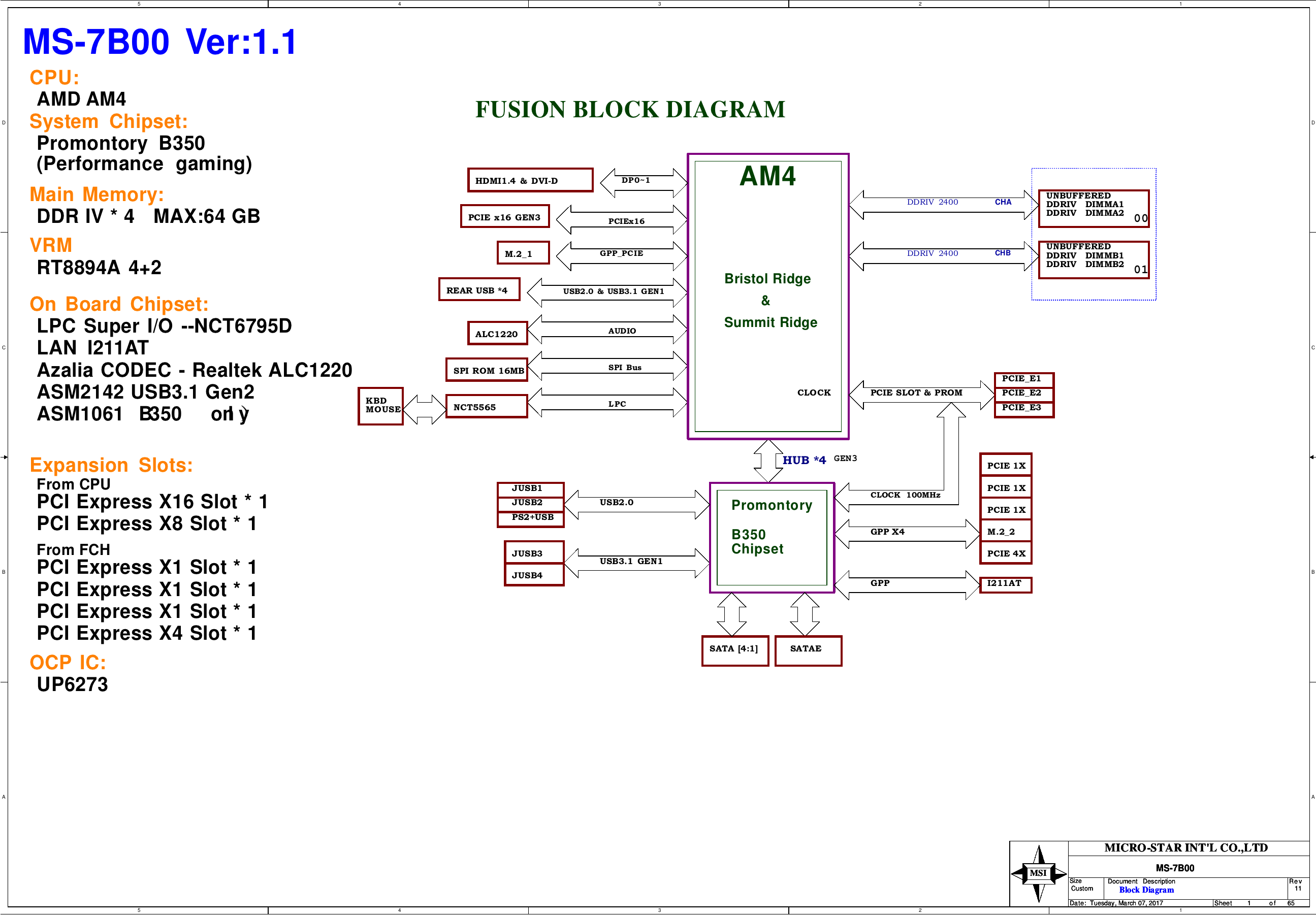
Task: Select the Summit Ridge label
Action: (x=771, y=322)
